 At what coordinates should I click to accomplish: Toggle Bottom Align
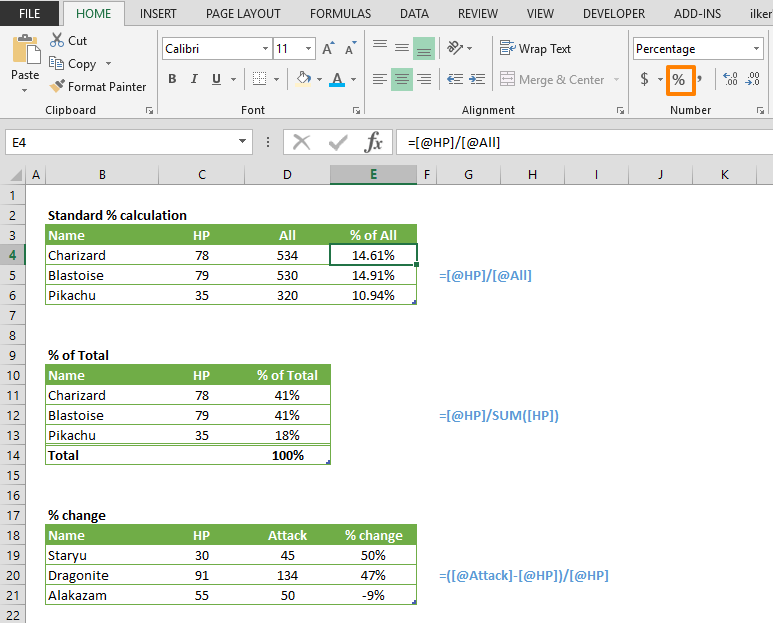(x=423, y=48)
